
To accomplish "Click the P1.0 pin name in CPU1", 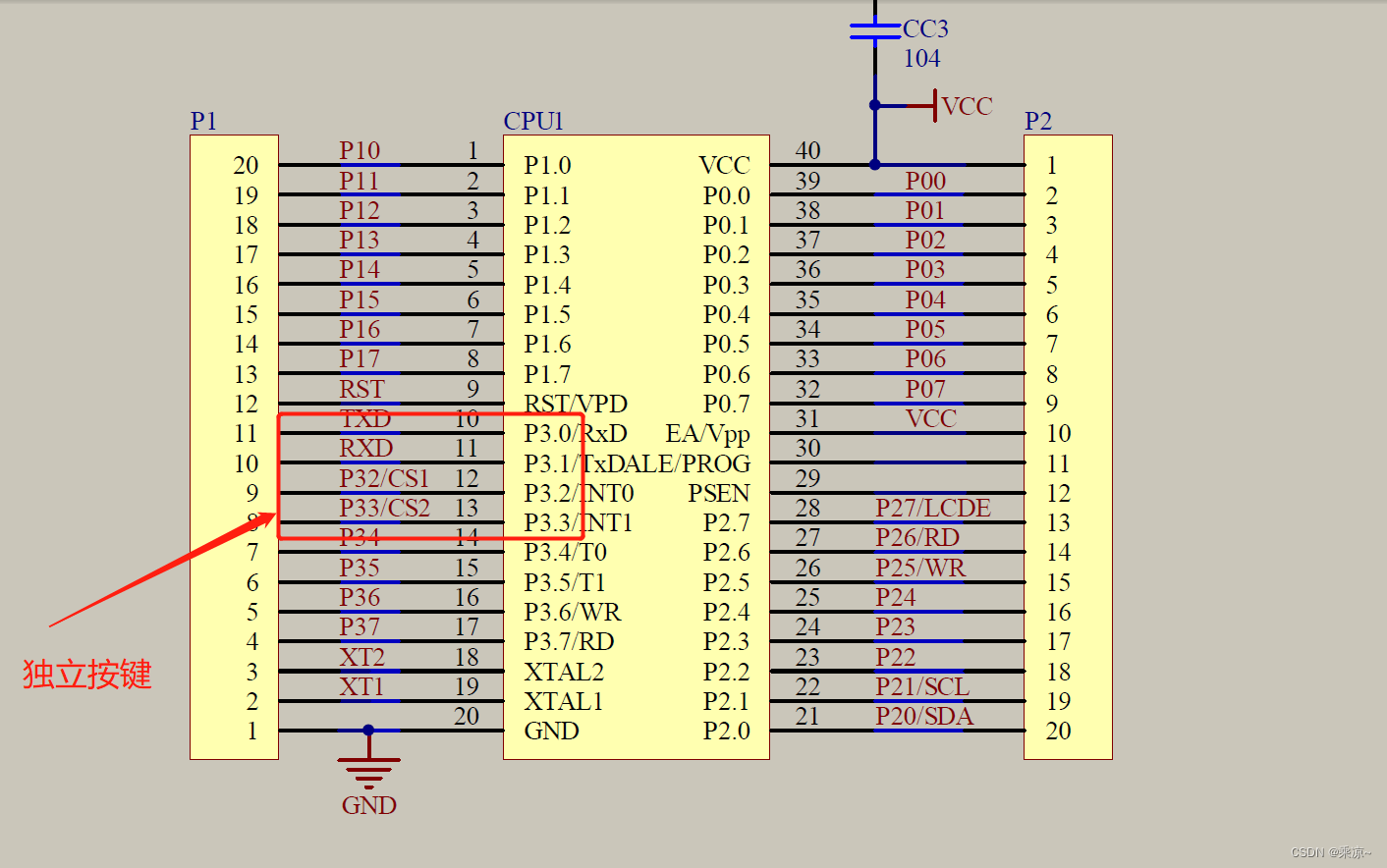I will pos(547,165).
